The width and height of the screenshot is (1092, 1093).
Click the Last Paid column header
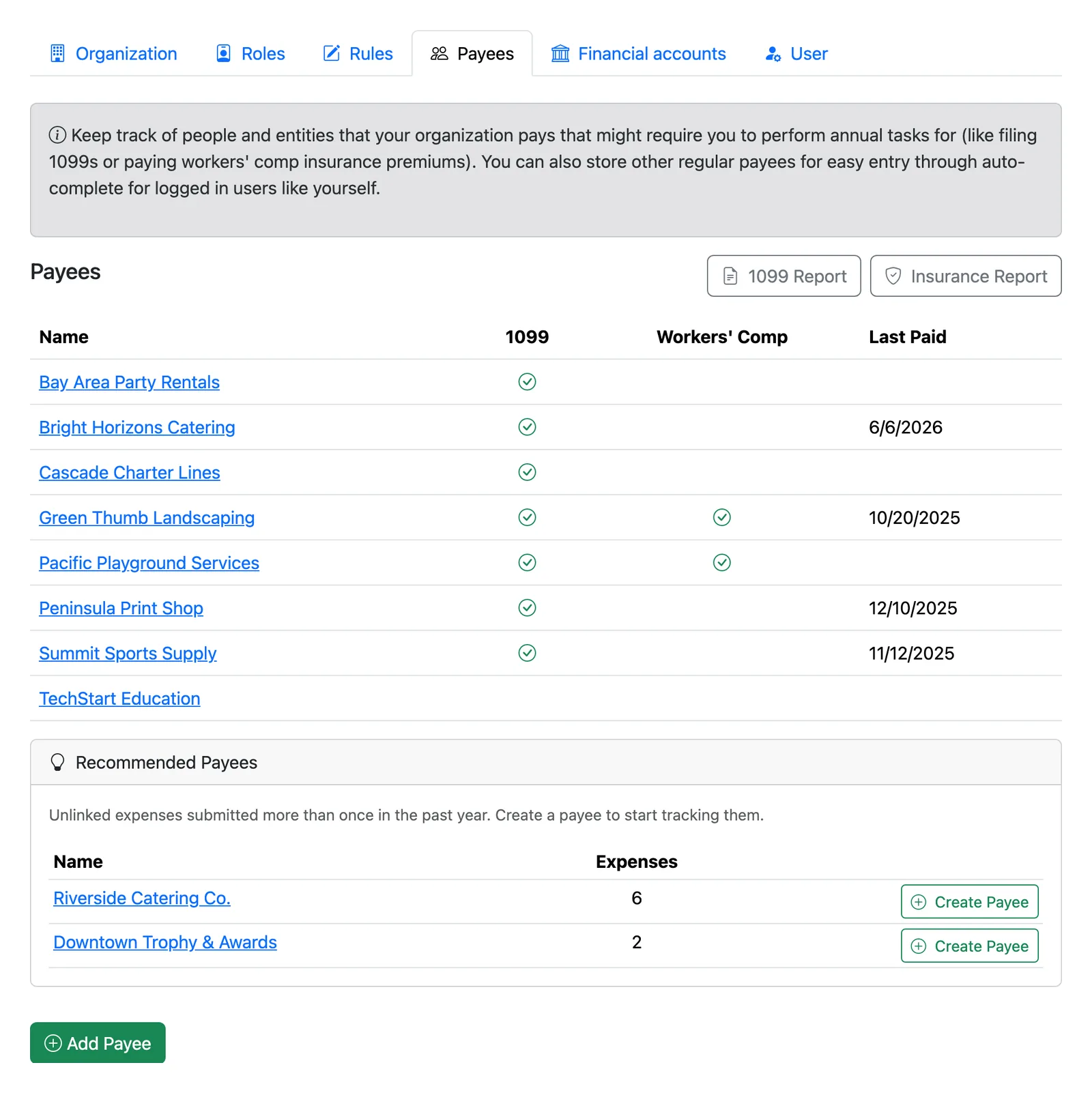pos(907,336)
